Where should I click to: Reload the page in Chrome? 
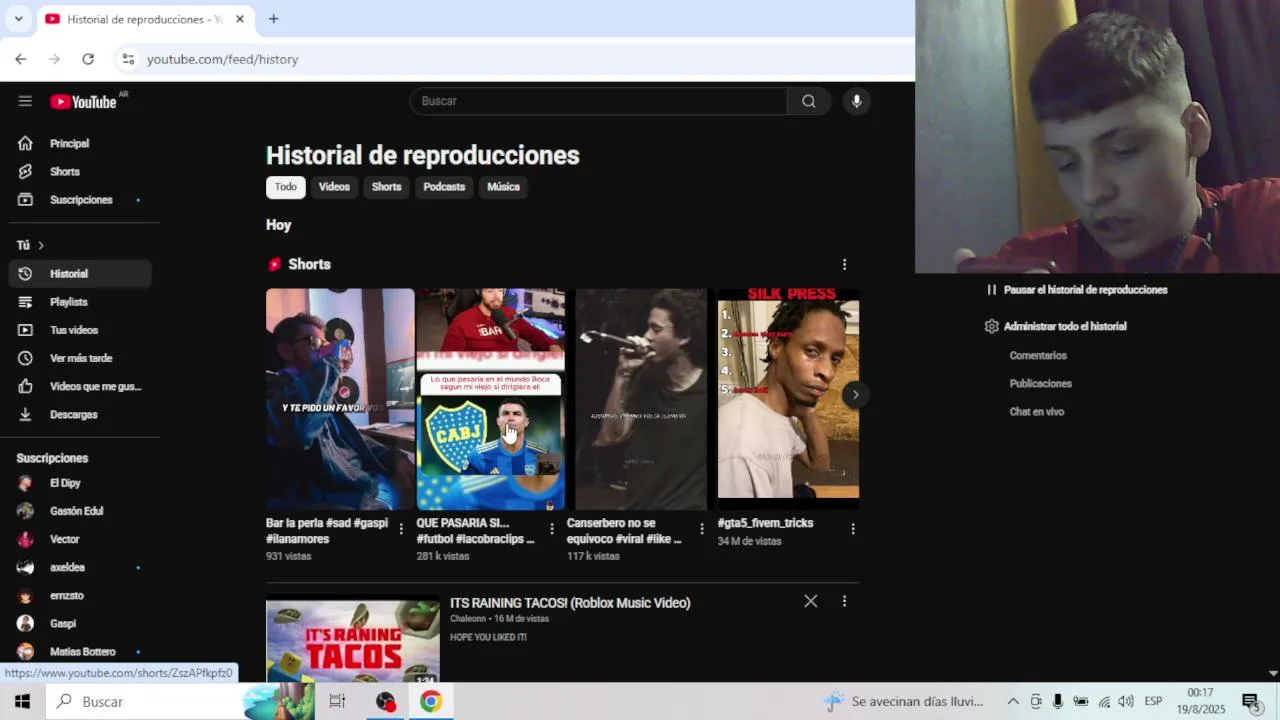(x=88, y=59)
